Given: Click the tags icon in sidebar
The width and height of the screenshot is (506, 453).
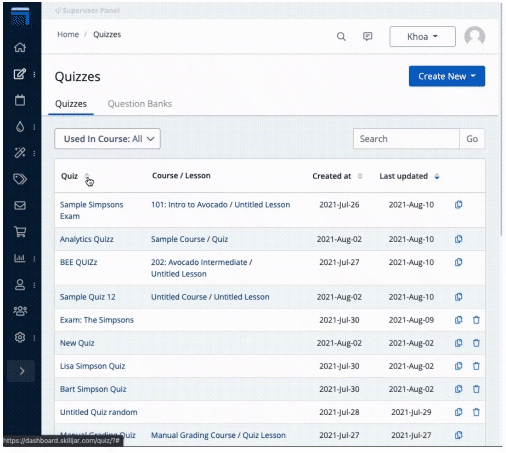Looking at the screenshot, I should coord(20,179).
